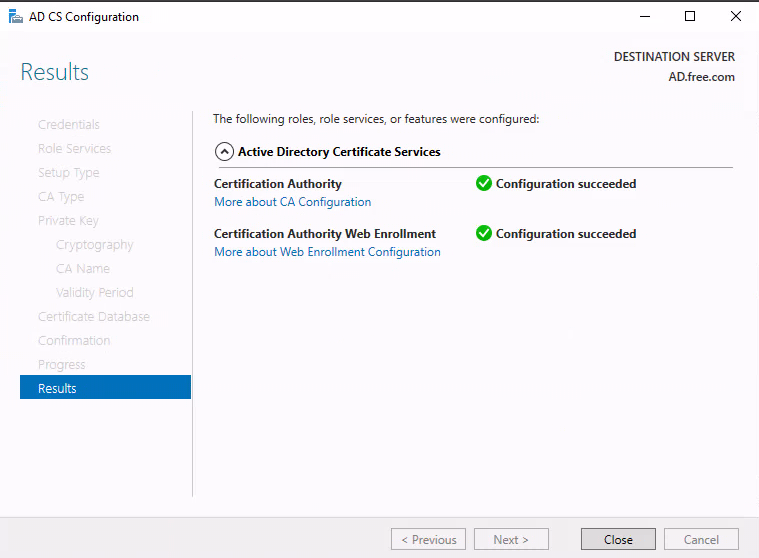This screenshot has width=759, height=558.
Task: Select Confirmation step in sidebar
Action: [x=74, y=341]
